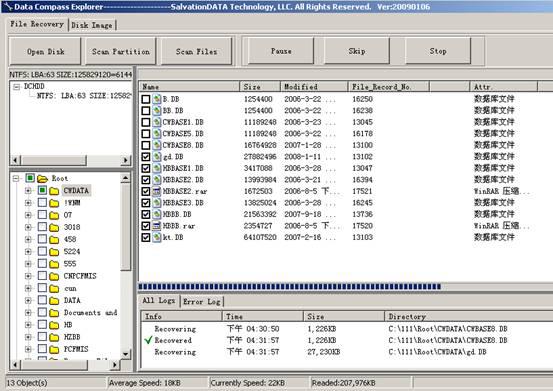The width and height of the screenshot is (553, 391).
Task: Click scroll-down arrow in folder tree
Action: (126, 354)
